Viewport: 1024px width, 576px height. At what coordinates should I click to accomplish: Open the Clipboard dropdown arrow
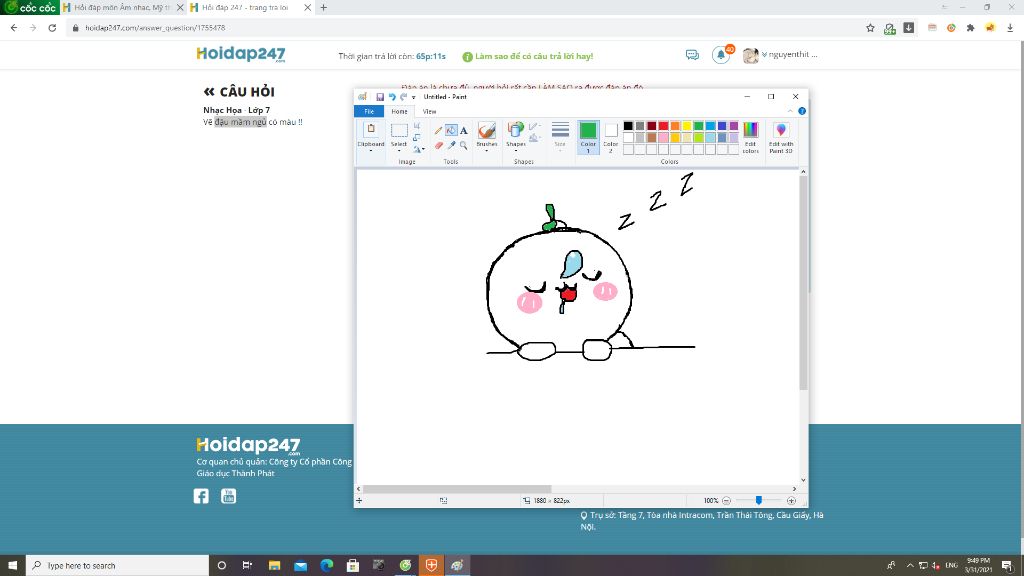[371, 151]
